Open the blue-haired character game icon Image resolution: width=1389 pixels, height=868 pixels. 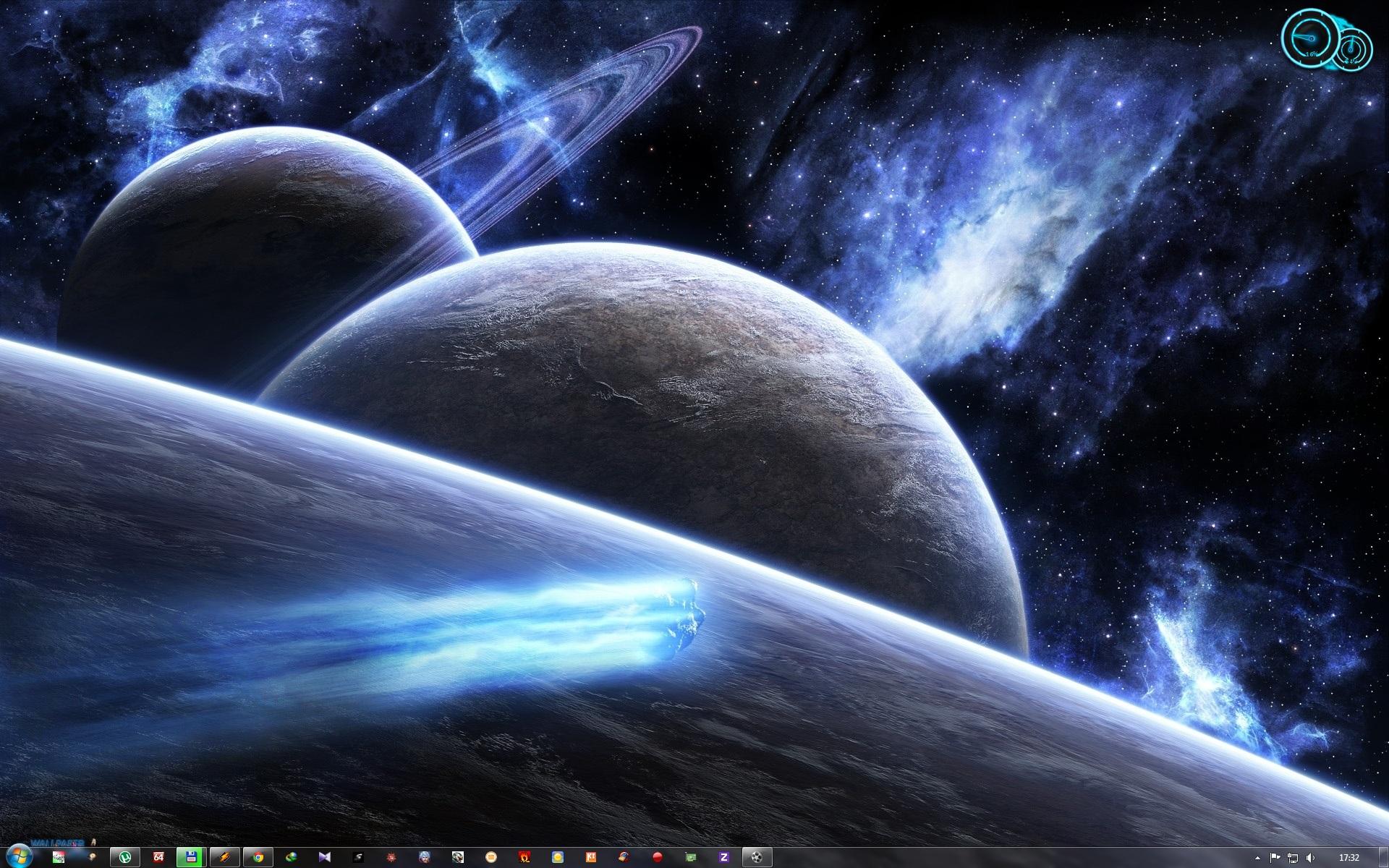[x=425, y=858]
